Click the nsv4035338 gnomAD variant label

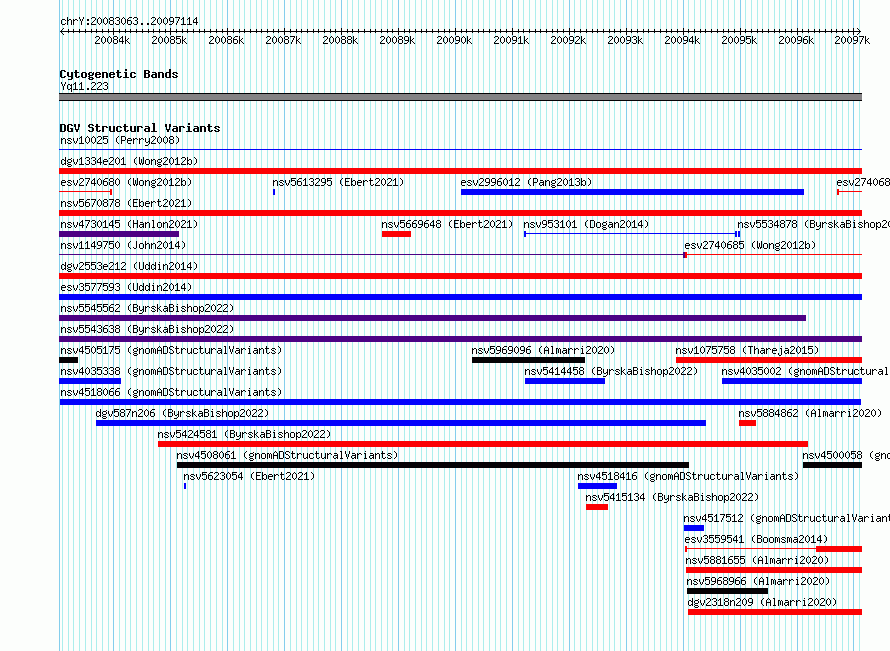[x=171, y=371]
